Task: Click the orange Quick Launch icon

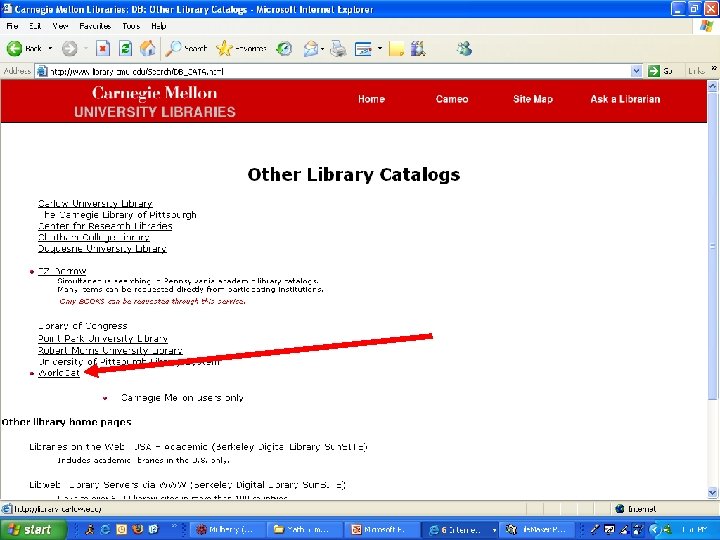Action: click(x=121, y=529)
